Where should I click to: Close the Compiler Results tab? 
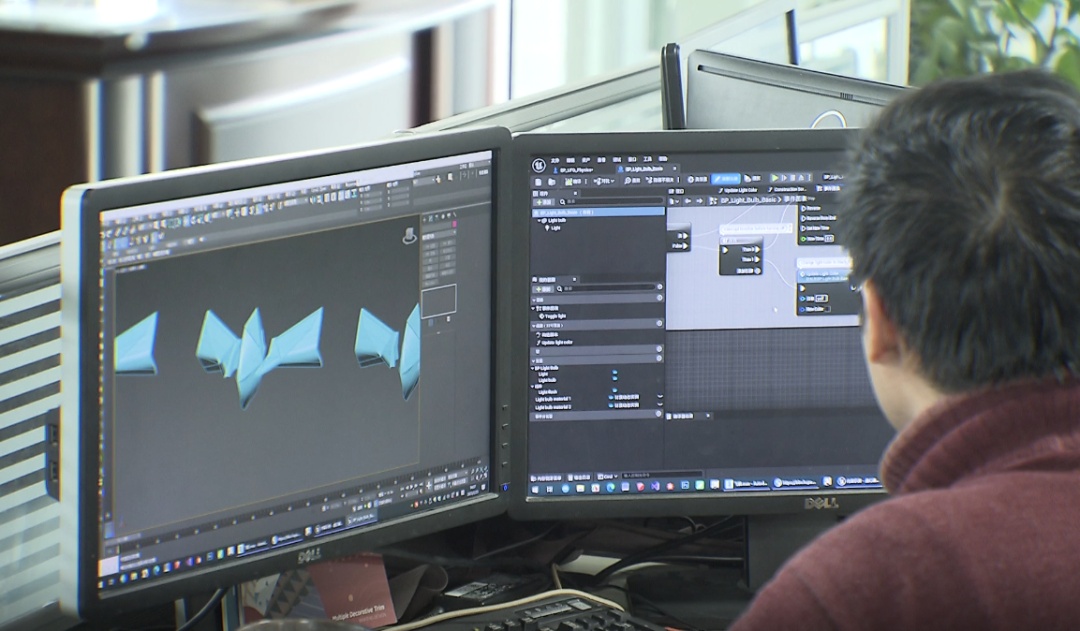point(708,415)
